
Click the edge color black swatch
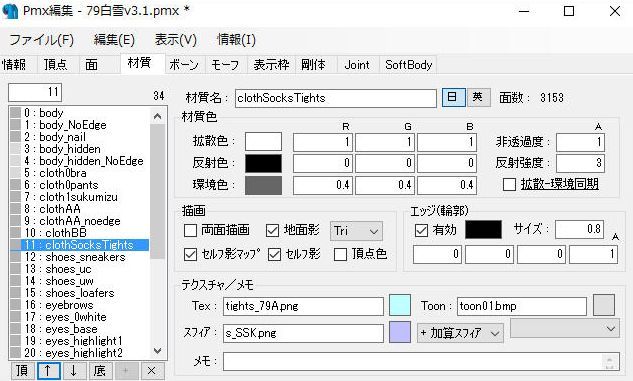[x=483, y=230]
